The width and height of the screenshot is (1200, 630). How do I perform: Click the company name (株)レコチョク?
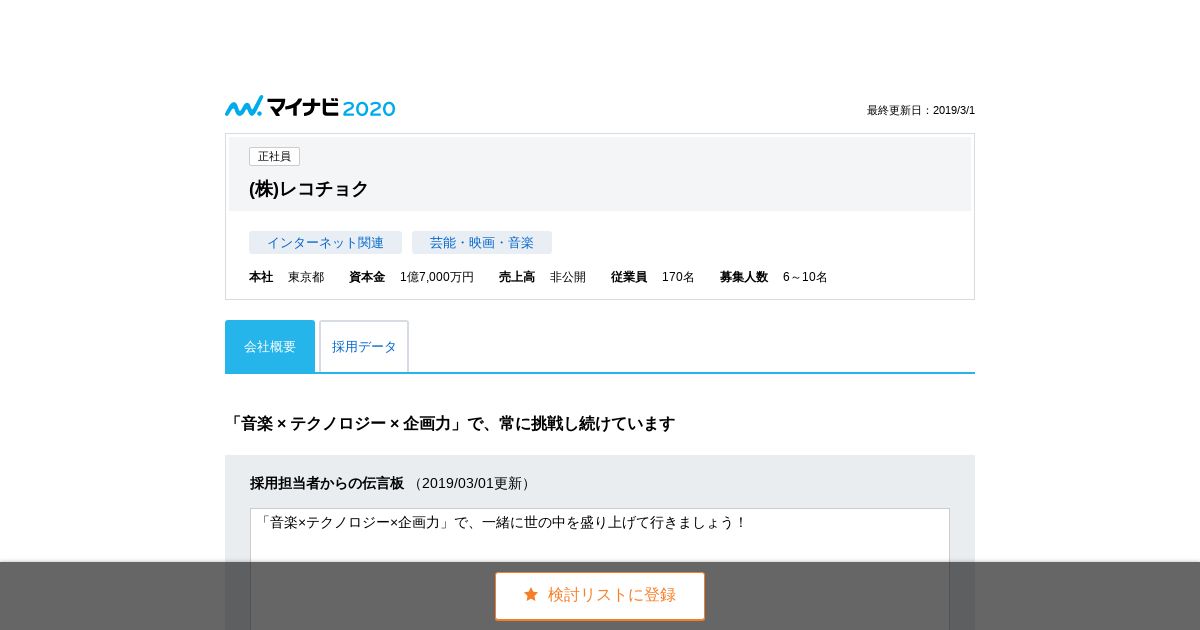click(309, 189)
